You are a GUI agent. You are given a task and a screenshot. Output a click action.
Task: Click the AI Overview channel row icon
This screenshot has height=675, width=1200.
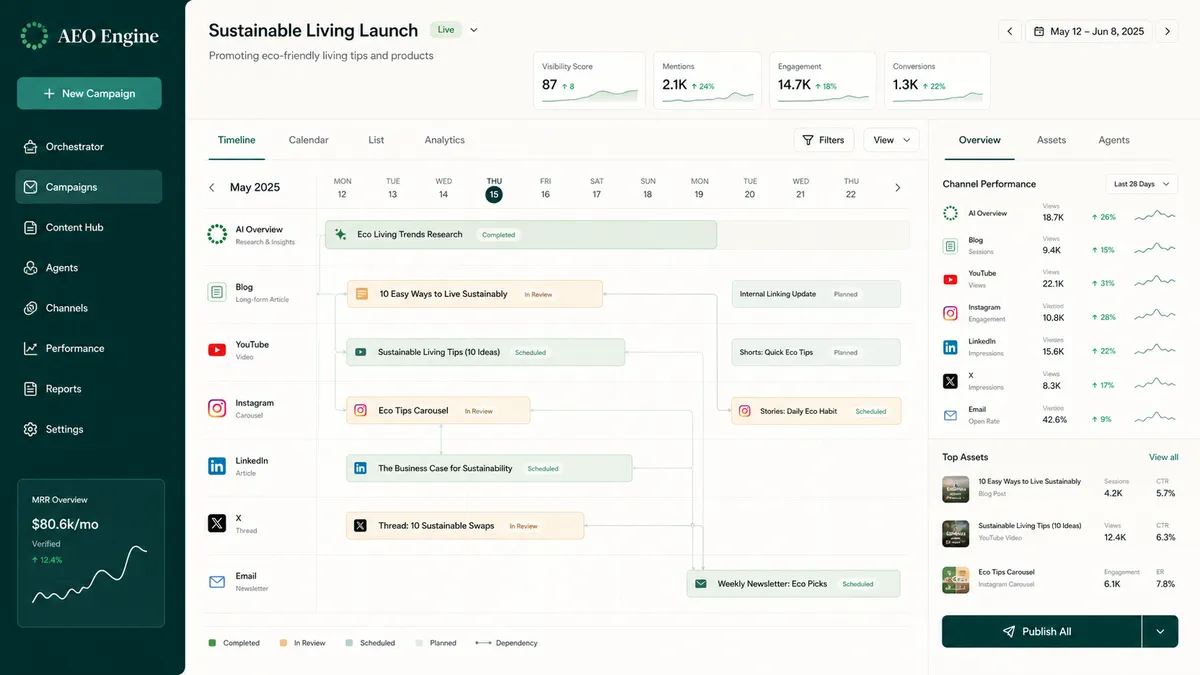(217, 234)
